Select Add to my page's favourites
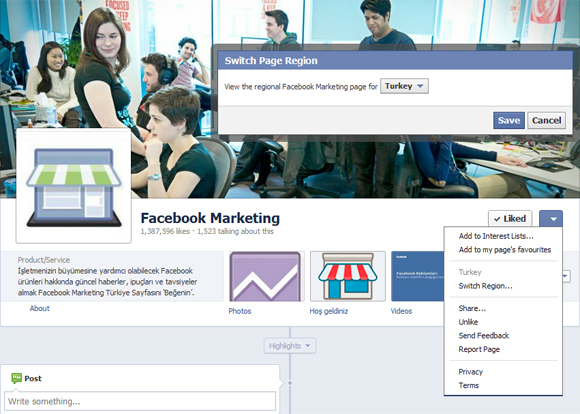Screen dimensions: 580x414 pos(505,250)
